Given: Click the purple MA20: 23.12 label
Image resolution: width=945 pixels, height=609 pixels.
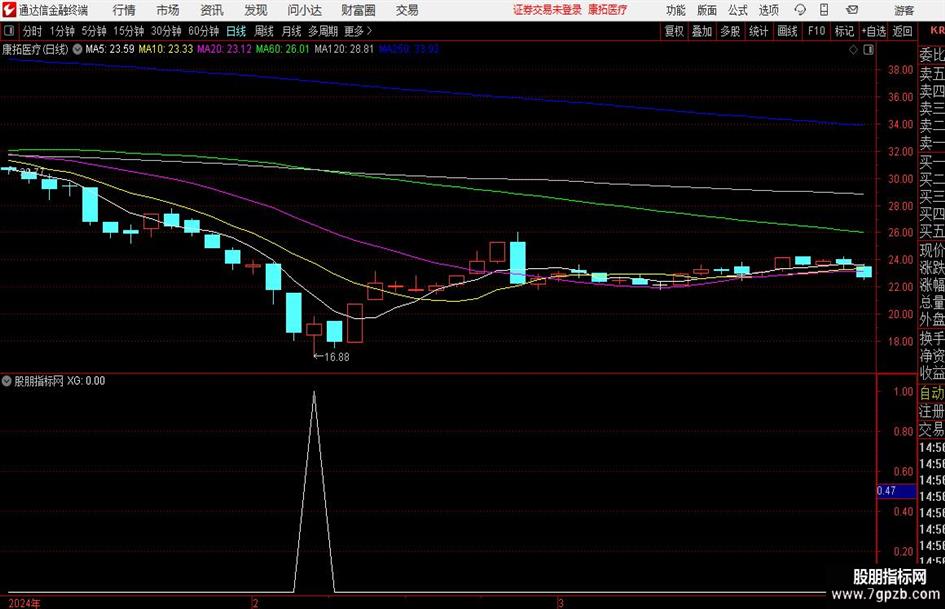Looking at the screenshot, I should click(x=224, y=49).
